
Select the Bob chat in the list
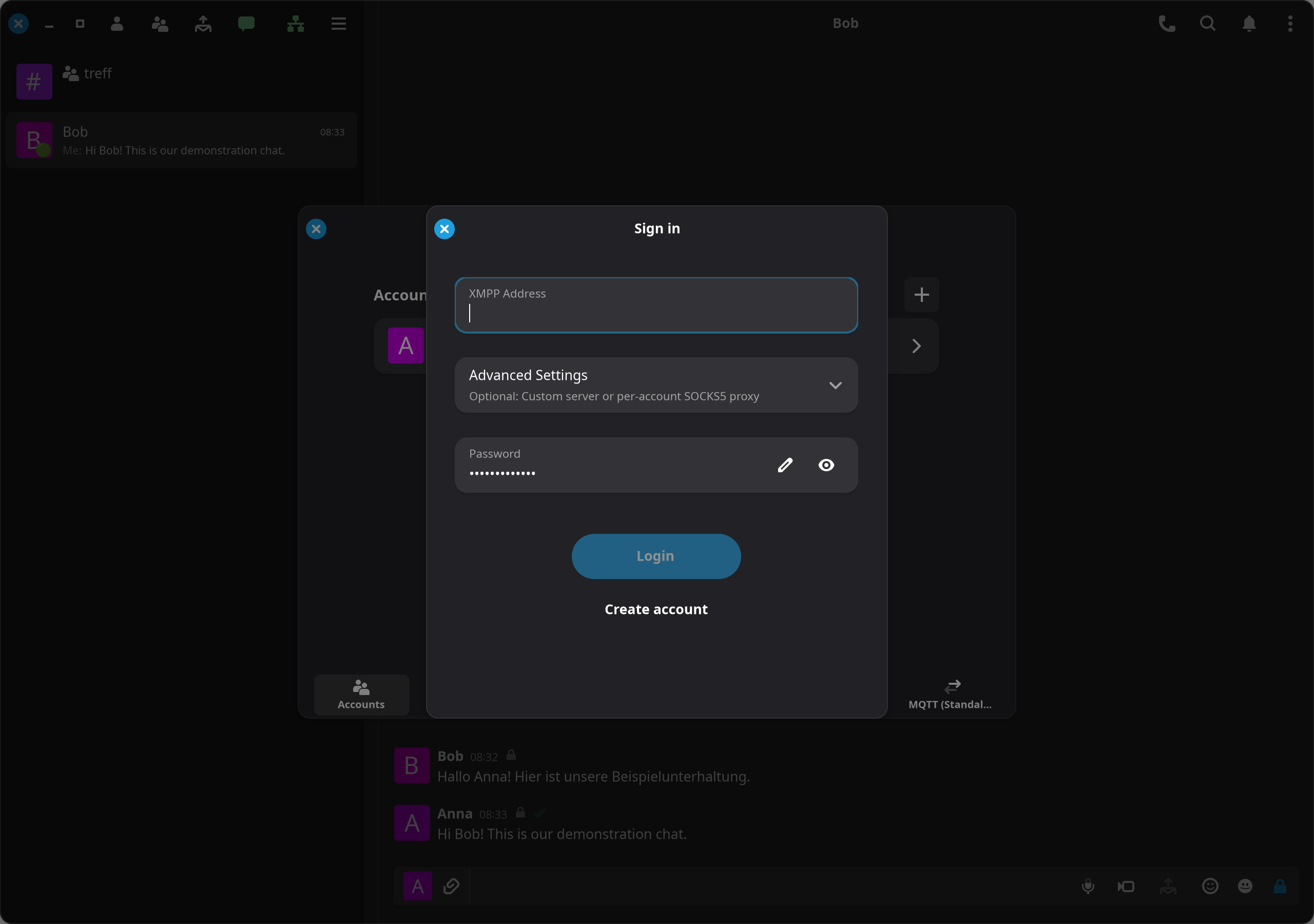click(x=182, y=140)
